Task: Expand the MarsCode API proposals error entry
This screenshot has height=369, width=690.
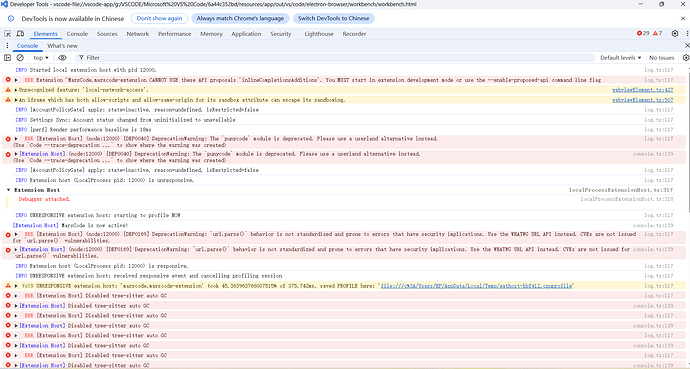Action: 16,80
